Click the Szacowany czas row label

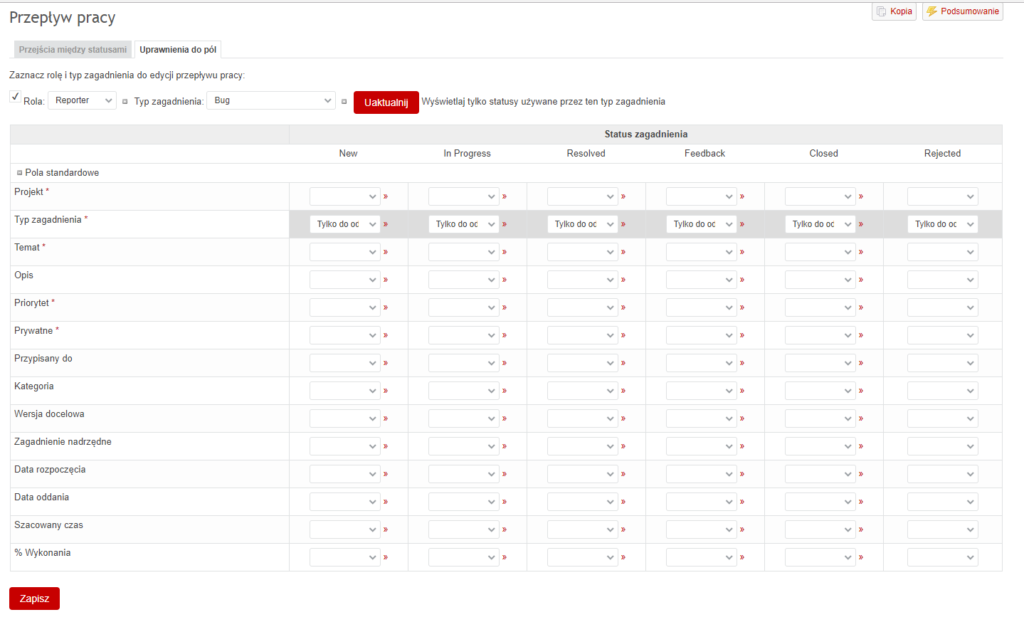pos(48,525)
